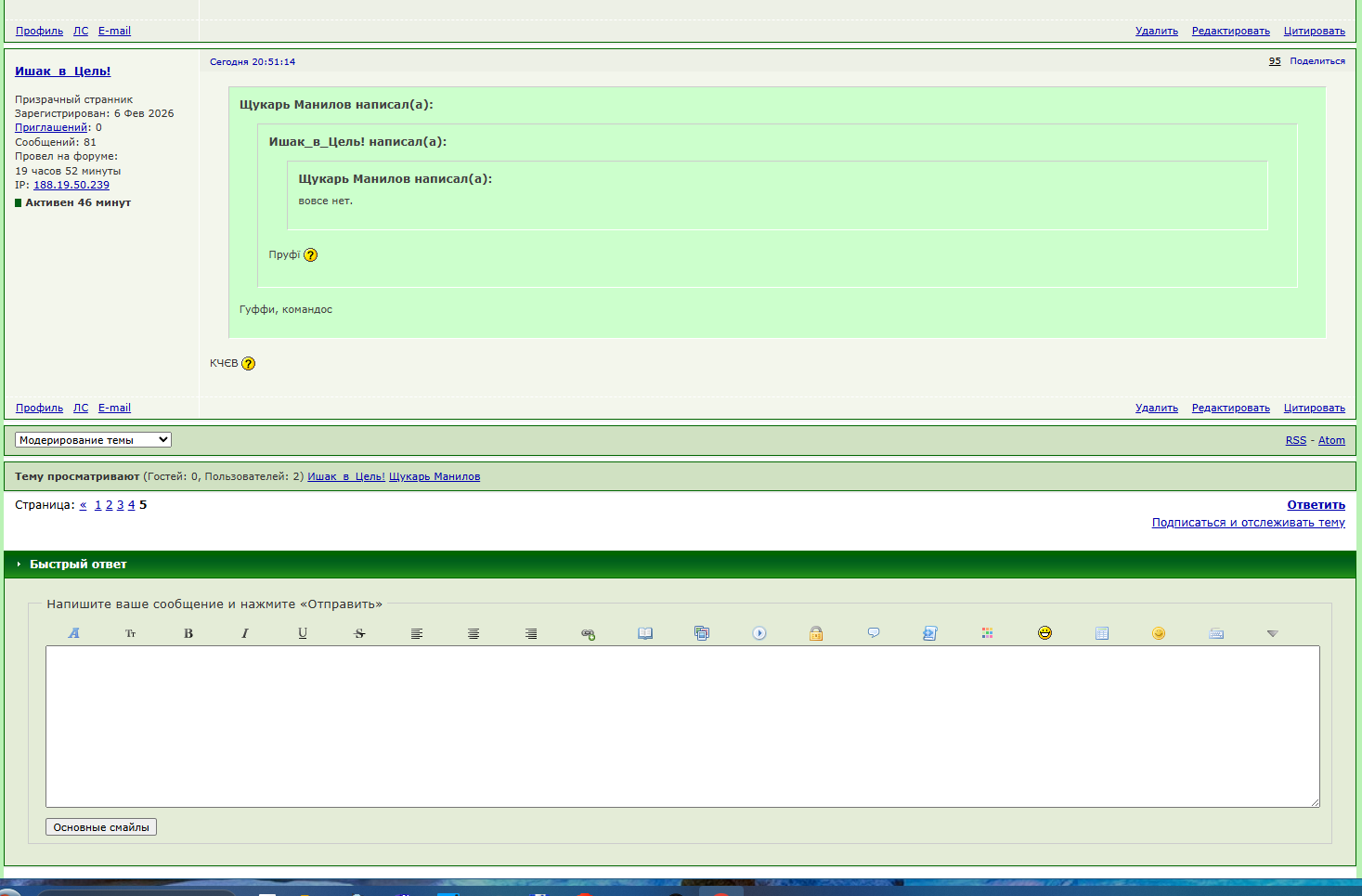Click Цитировать below the КЧЄВ post
Image resolution: width=1362 pixels, height=896 pixels.
click(1314, 408)
